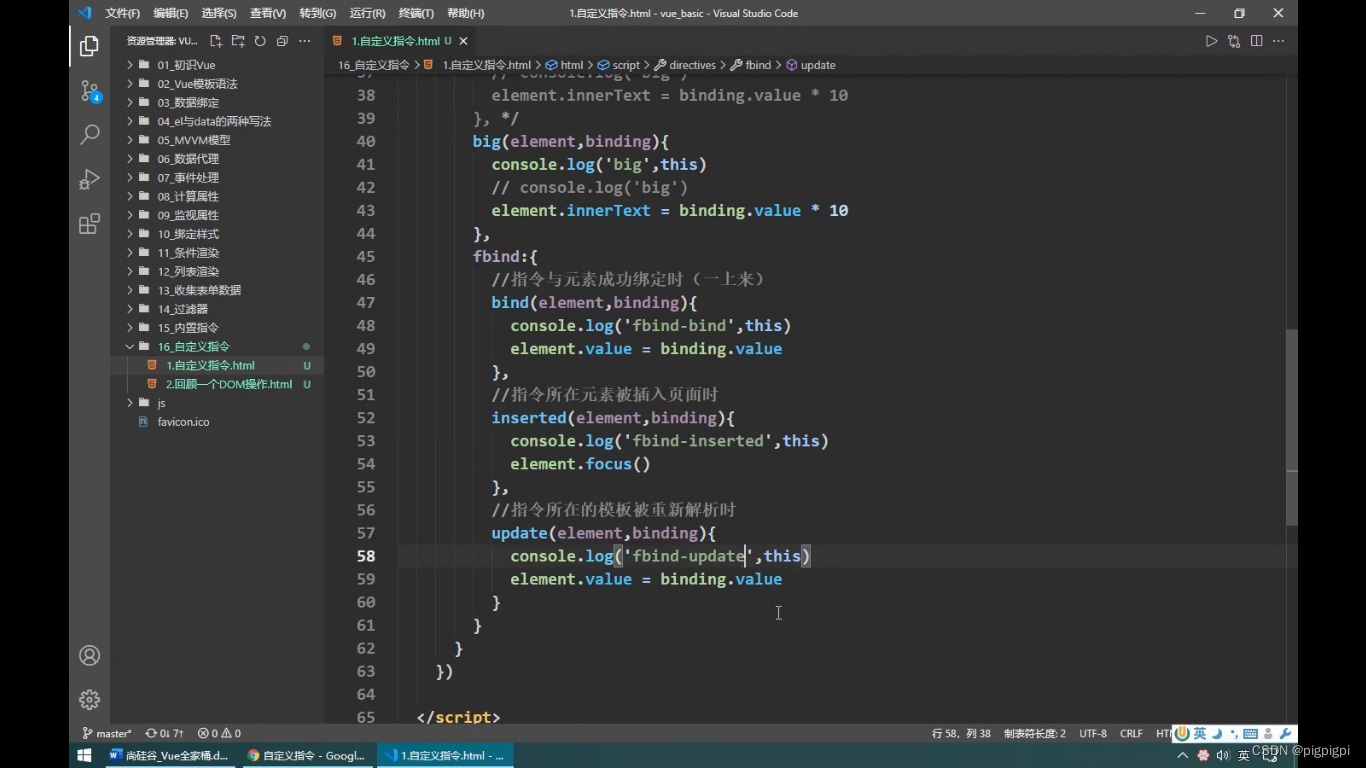Open editor more actions ellipsis
1366x768 pixels.
tap(1279, 41)
